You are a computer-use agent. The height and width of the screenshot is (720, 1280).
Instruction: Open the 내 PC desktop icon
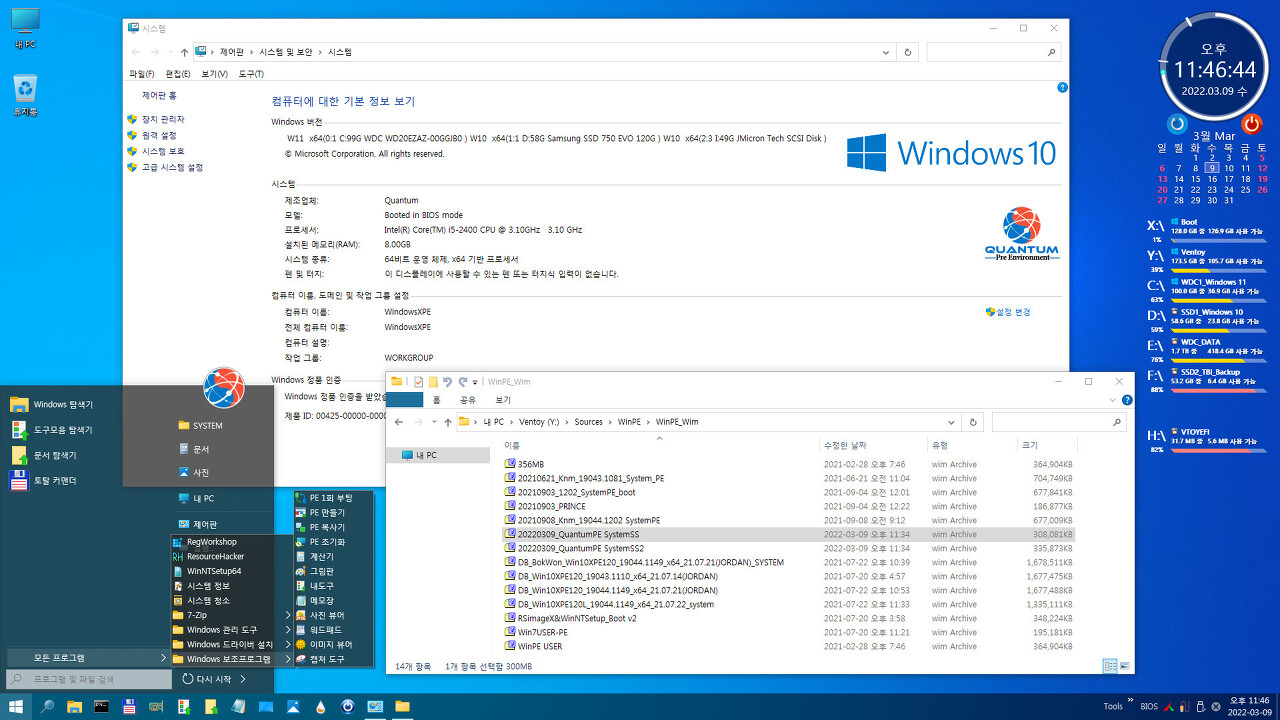coord(25,29)
